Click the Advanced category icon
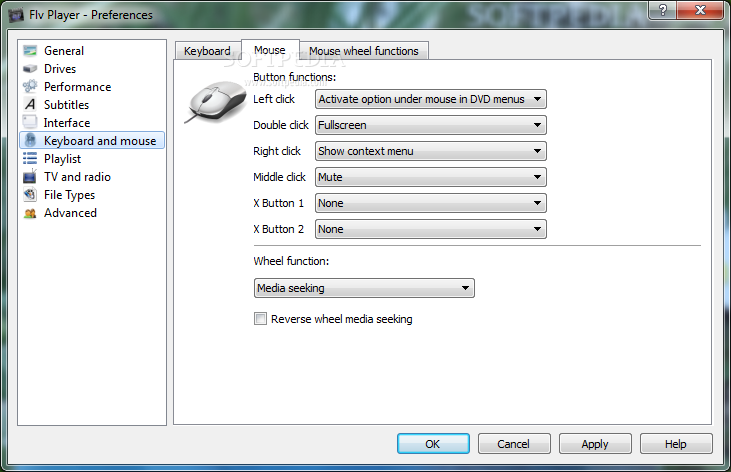731x472 pixels. (30, 213)
